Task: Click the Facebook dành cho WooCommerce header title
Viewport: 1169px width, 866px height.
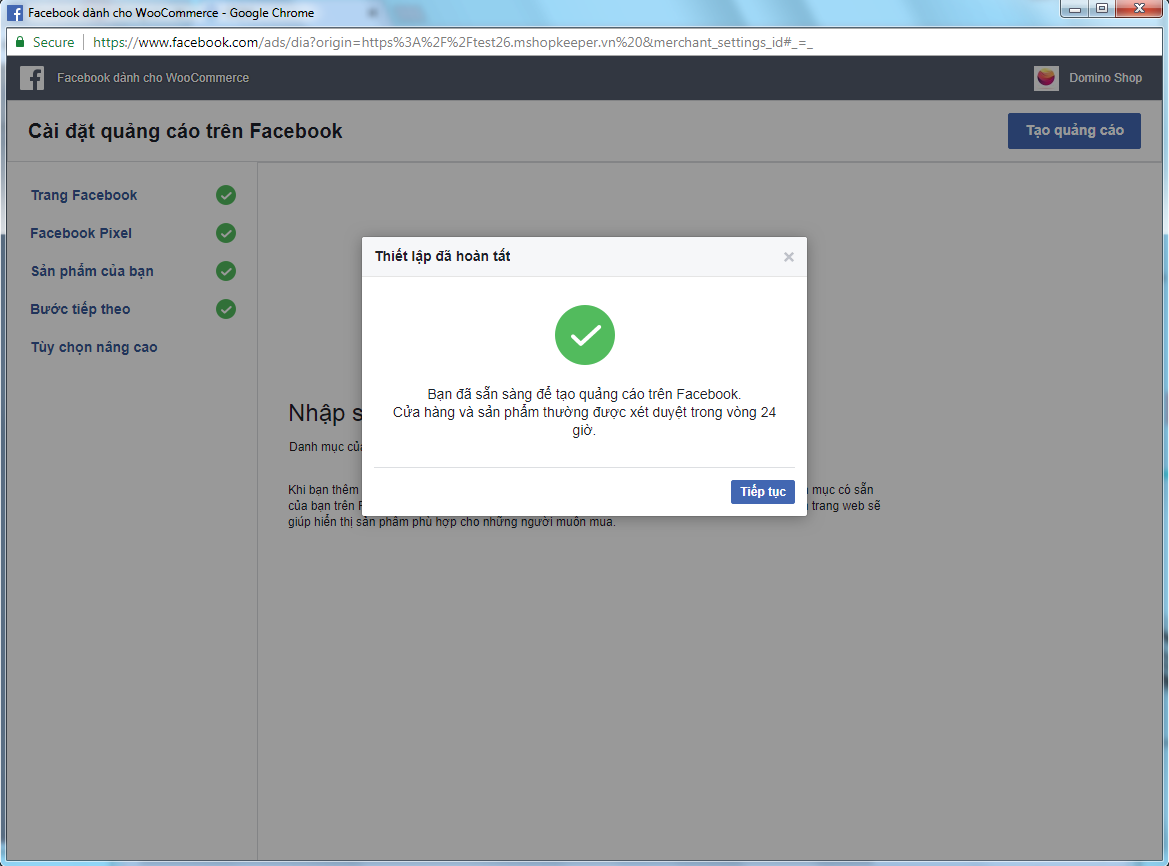Action: point(153,78)
